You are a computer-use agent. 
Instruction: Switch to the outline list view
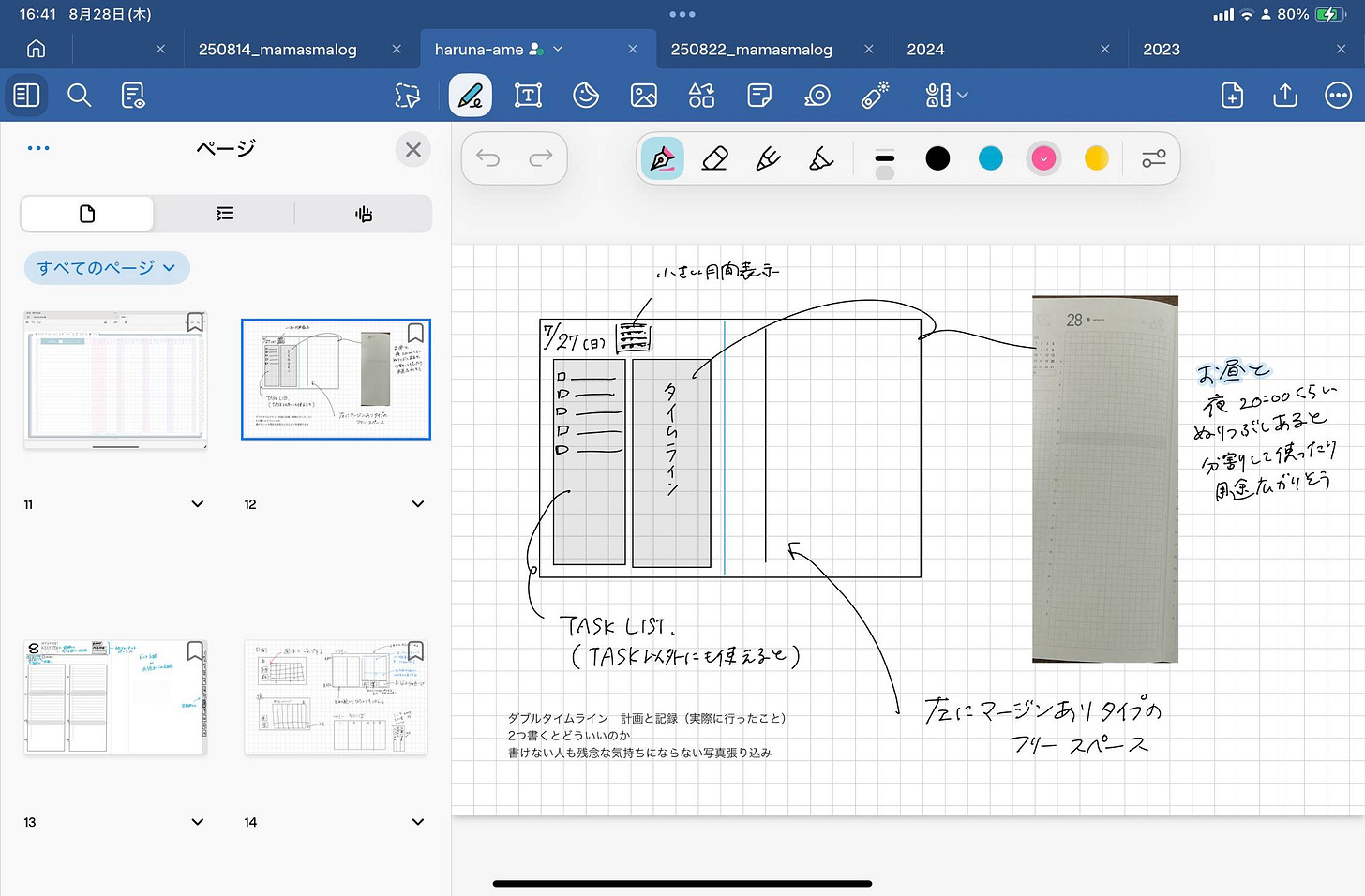coord(225,214)
